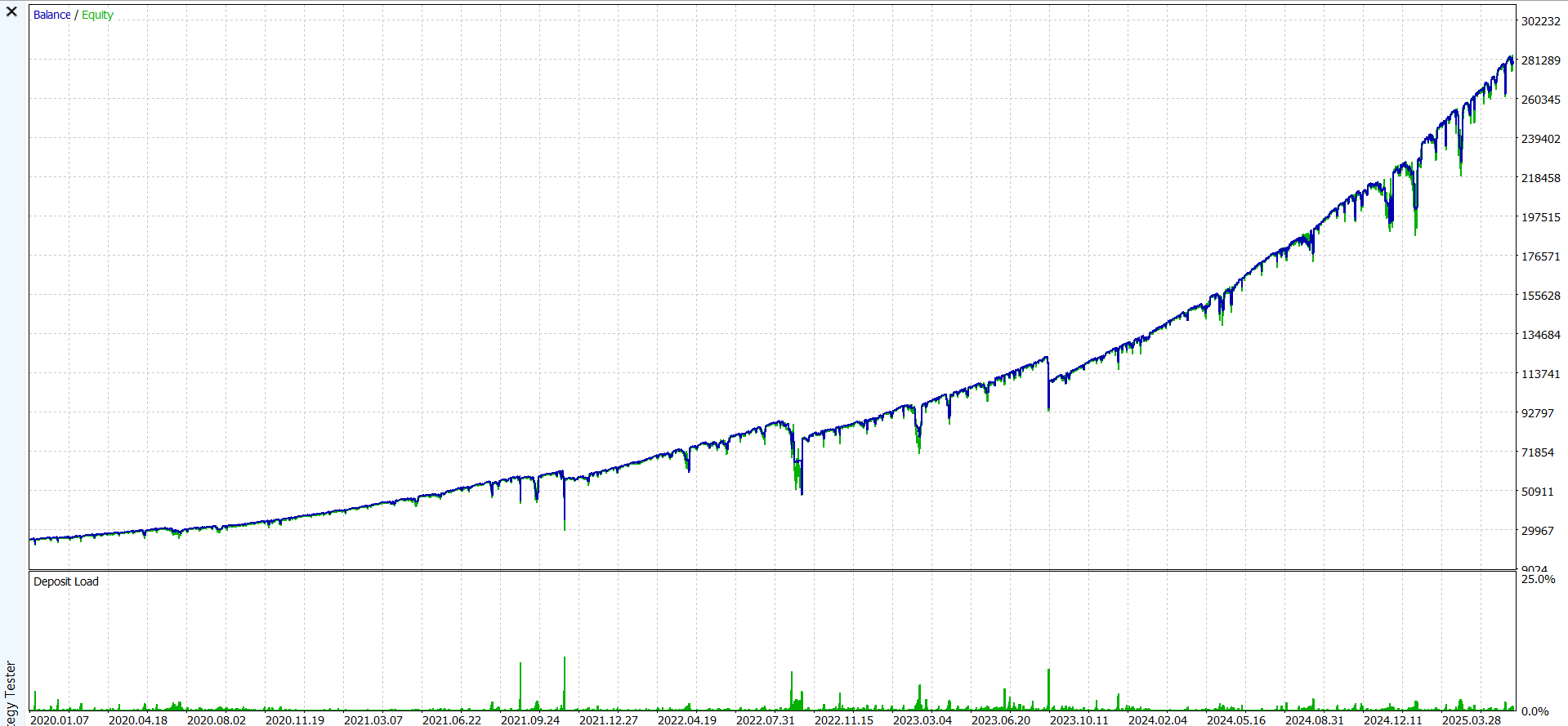Click the 302232 value on the price scale
This screenshot has width=1568, height=726.
tap(1540, 21)
